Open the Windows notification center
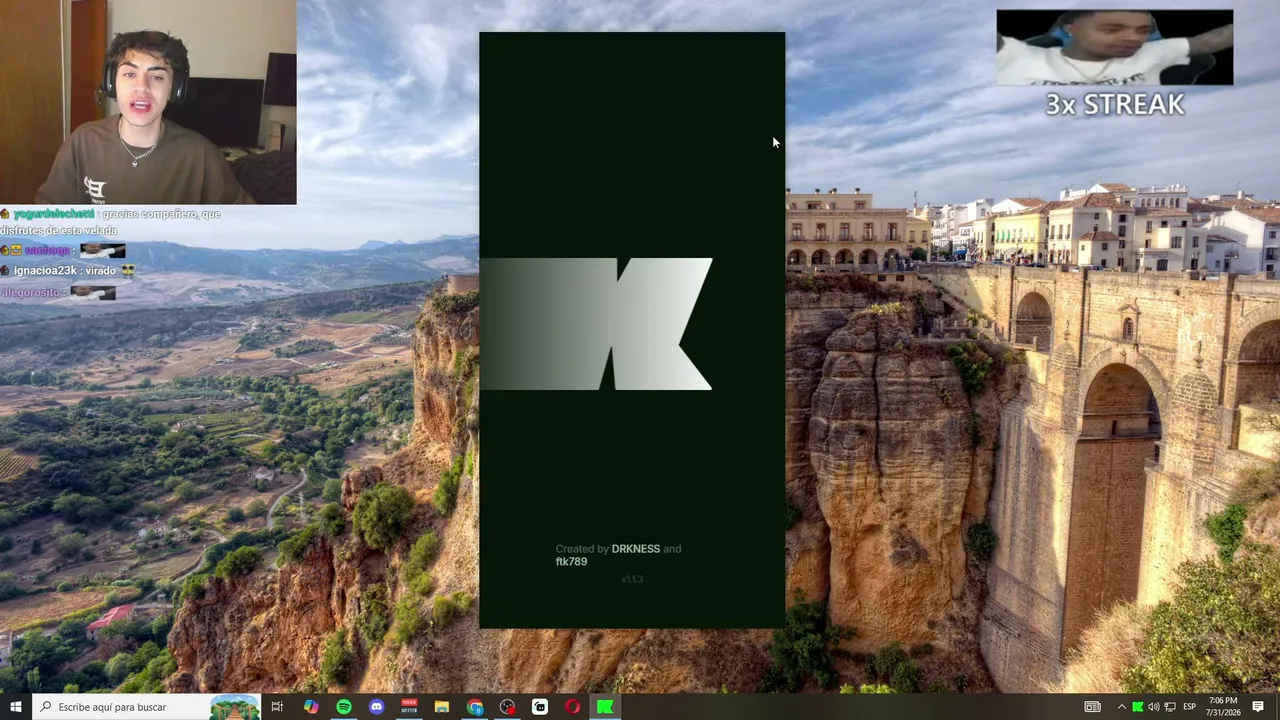Viewport: 1280px width, 720px height. click(x=1258, y=707)
